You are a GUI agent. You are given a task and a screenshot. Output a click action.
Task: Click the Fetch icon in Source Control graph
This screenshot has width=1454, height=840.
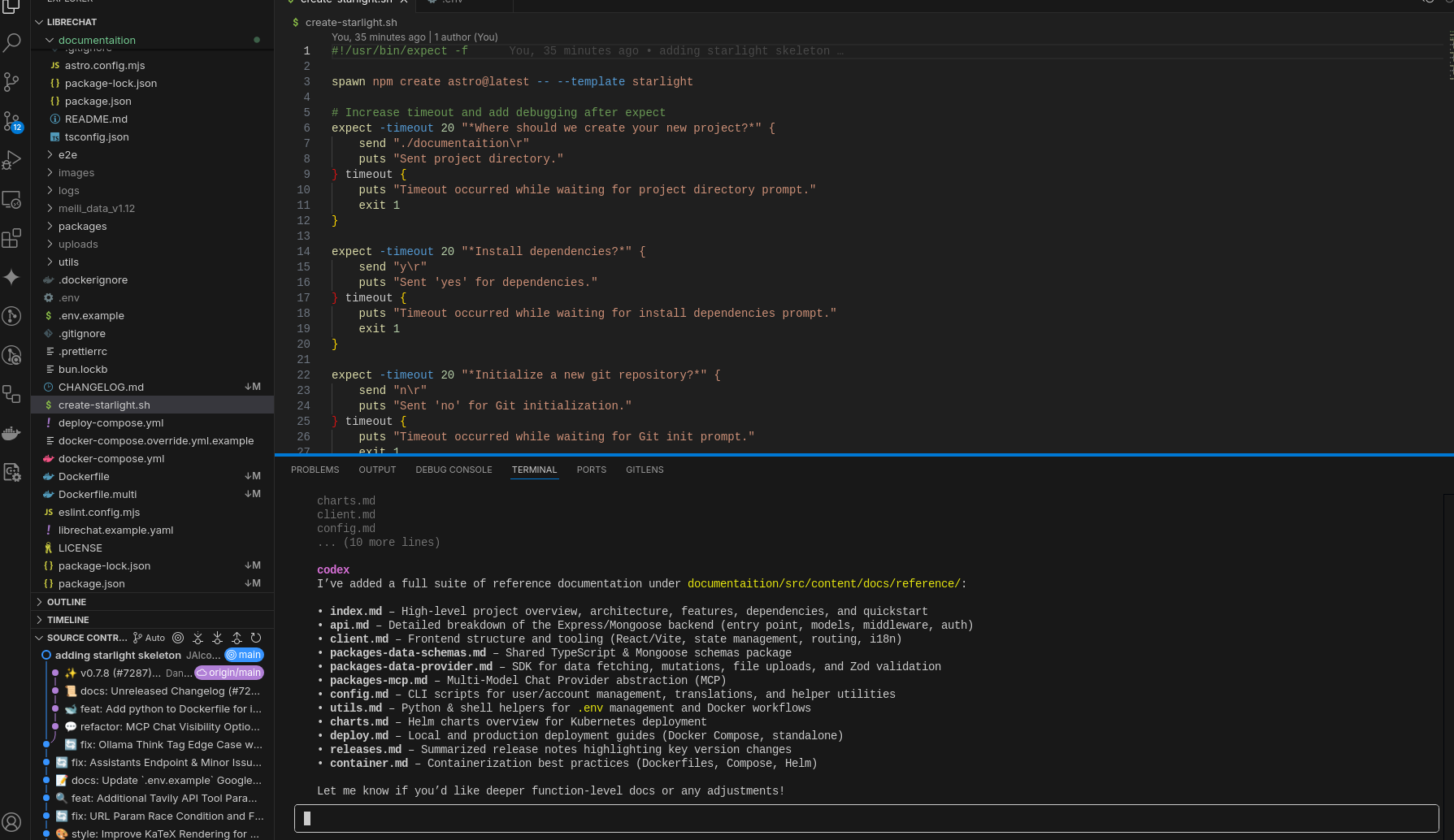[x=197, y=638]
